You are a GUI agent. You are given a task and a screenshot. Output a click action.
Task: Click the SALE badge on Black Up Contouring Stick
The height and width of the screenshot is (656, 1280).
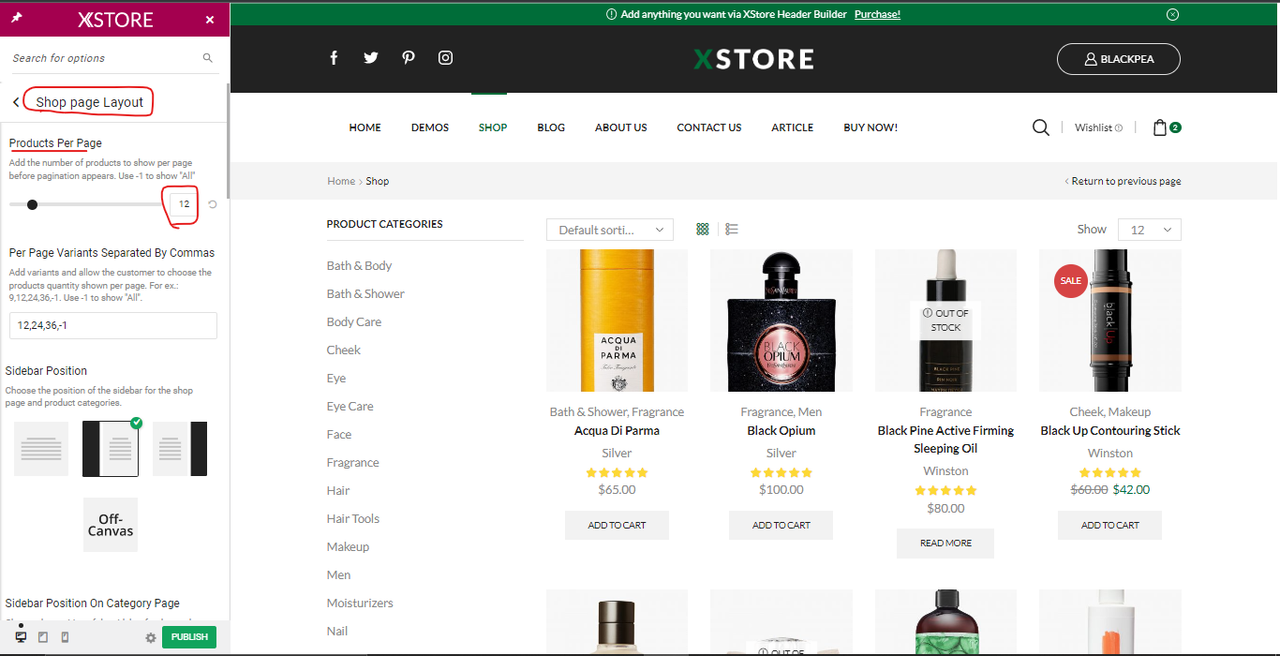1071,281
